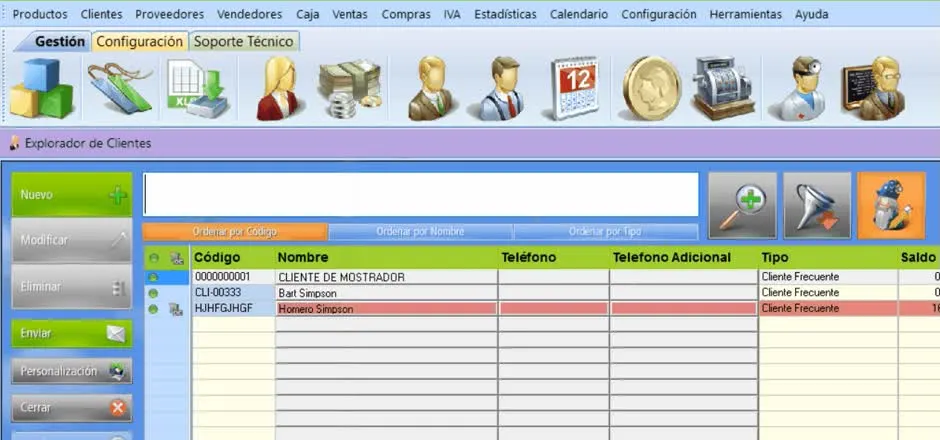
Task: Select the Homero Simpson name cell
Action: [387, 309]
